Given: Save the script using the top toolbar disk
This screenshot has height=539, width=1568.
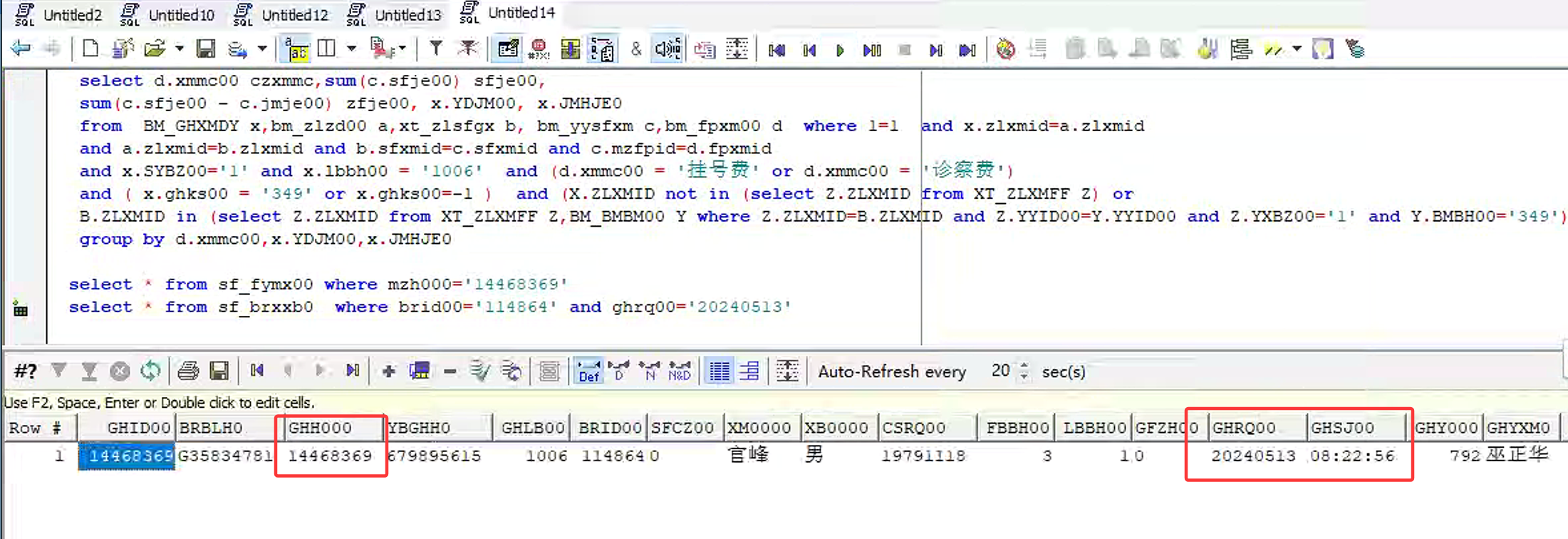Looking at the screenshot, I should pyautogui.click(x=206, y=48).
